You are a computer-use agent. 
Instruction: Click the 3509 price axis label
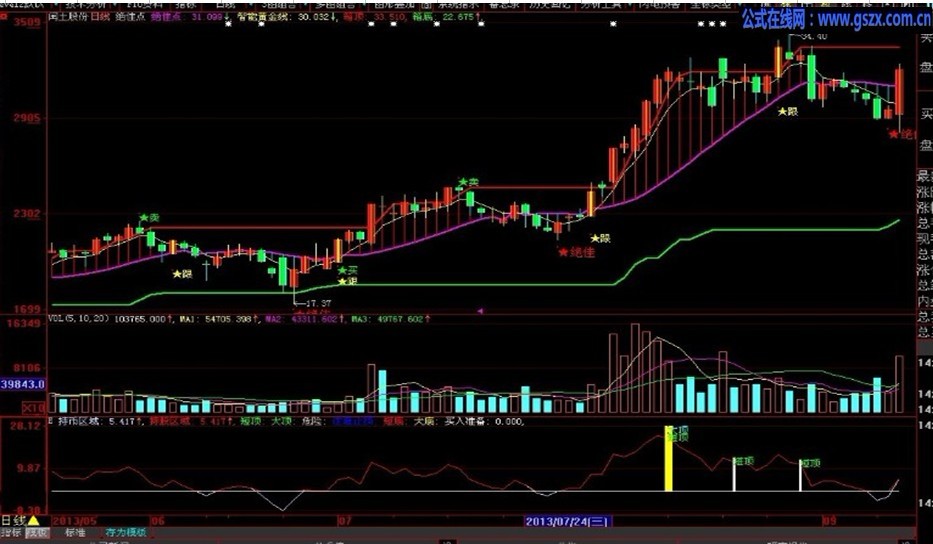pos(27,22)
